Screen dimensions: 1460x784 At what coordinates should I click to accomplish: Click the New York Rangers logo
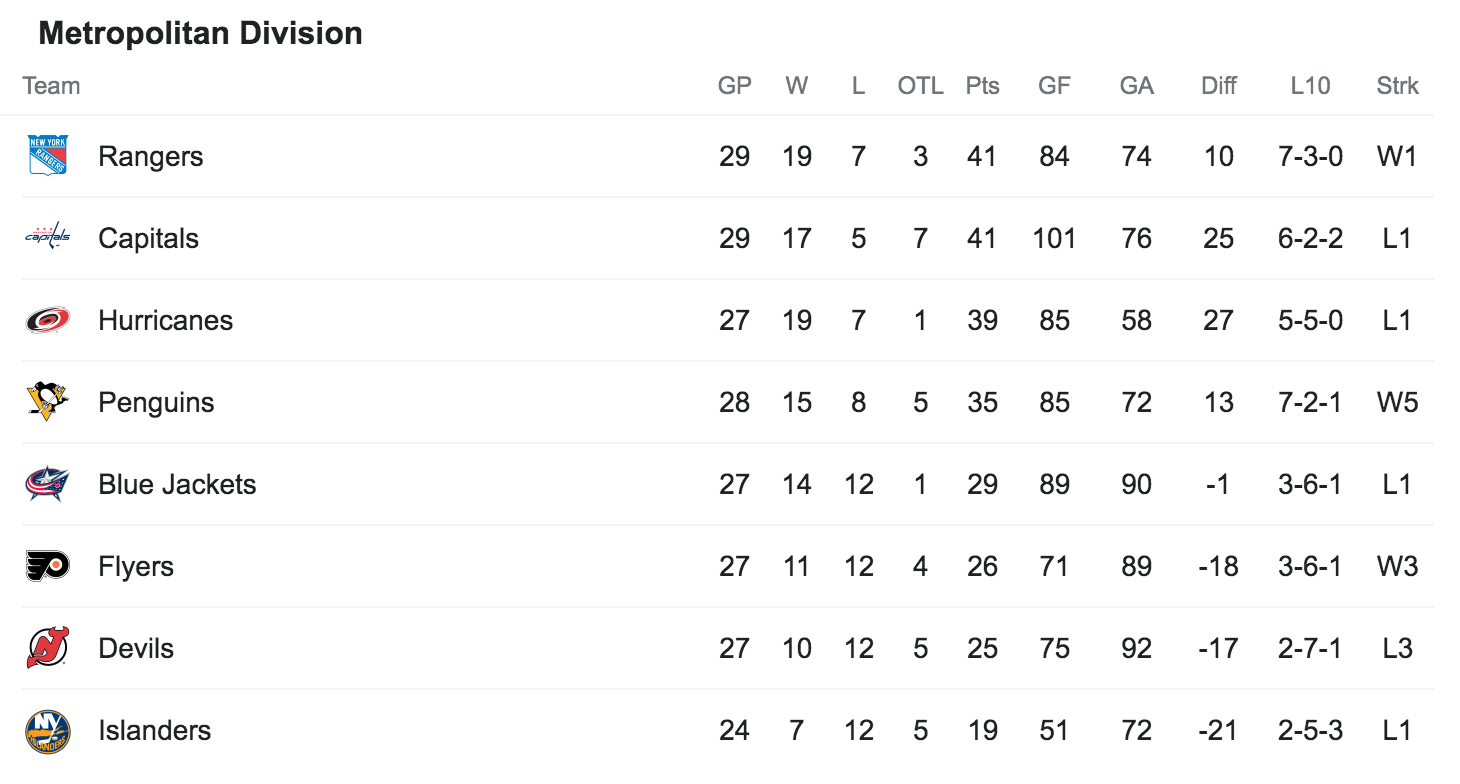[47, 156]
